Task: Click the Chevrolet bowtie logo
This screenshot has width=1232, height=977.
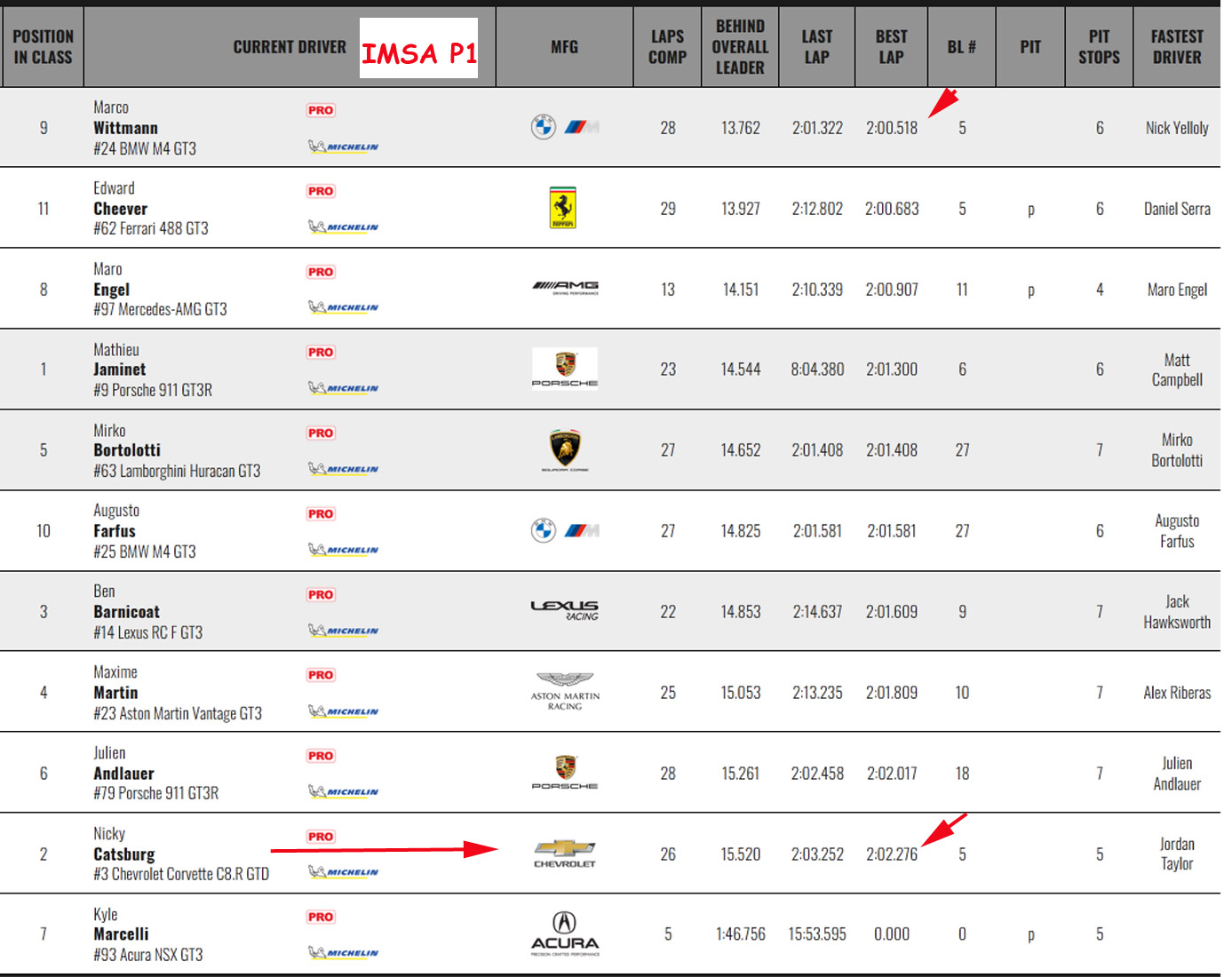Action: 565,853
